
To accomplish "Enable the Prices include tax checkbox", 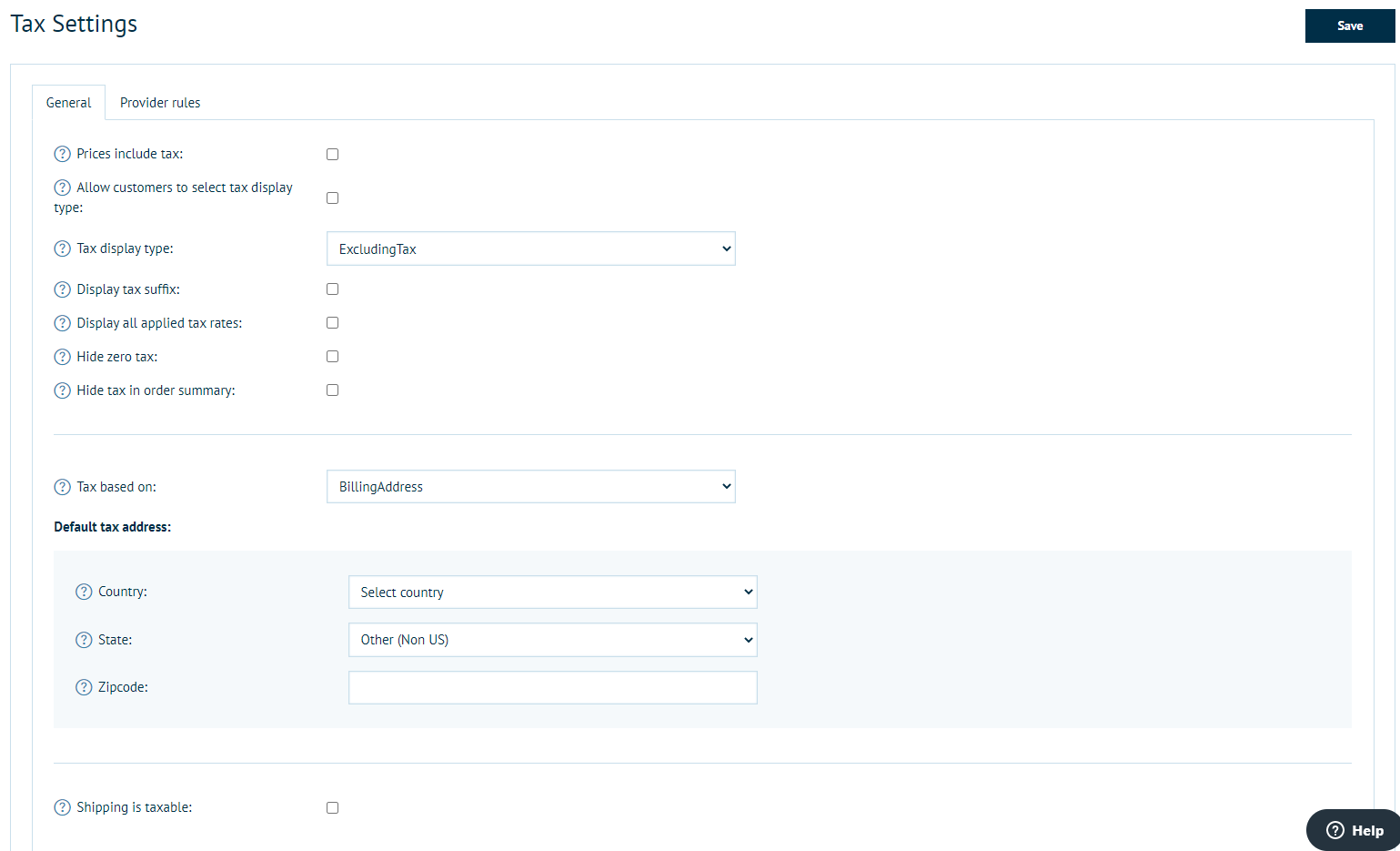I will point(332,155).
